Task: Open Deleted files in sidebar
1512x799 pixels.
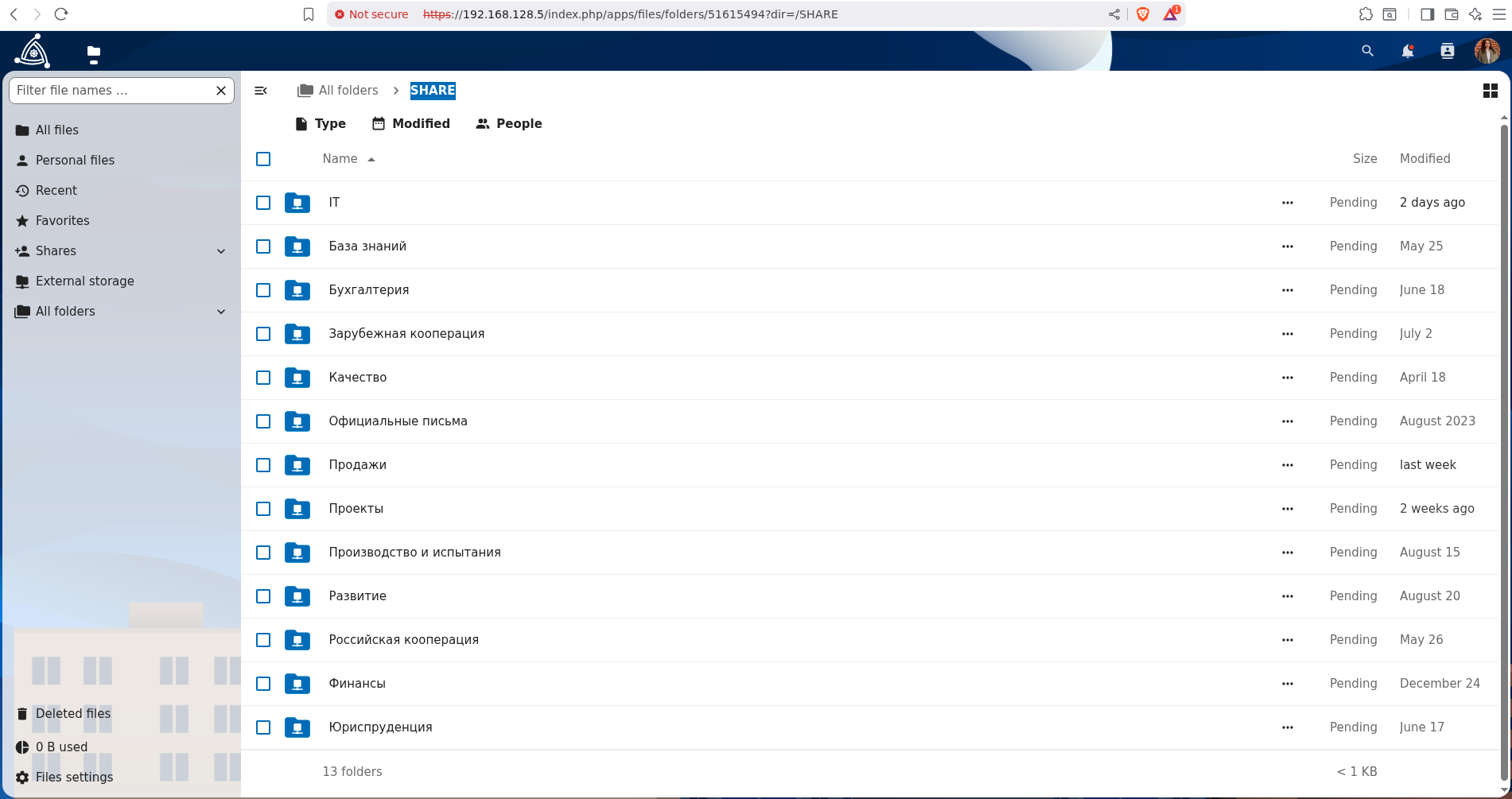Action: (72, 714)
